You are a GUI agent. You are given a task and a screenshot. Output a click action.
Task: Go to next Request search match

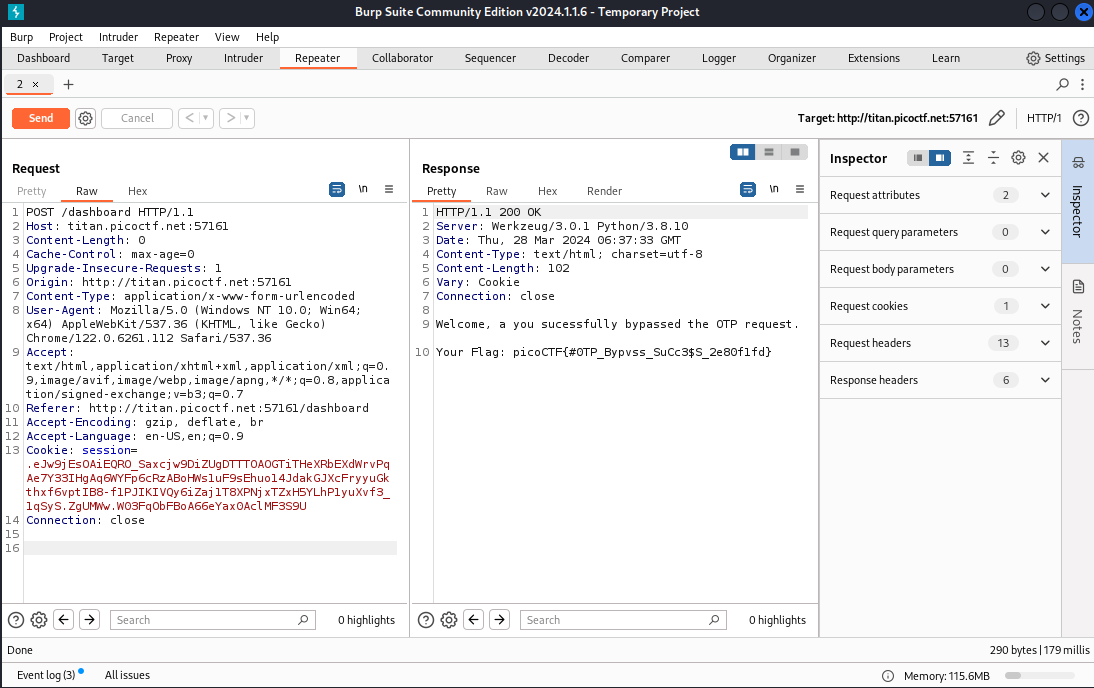(89, 620)
